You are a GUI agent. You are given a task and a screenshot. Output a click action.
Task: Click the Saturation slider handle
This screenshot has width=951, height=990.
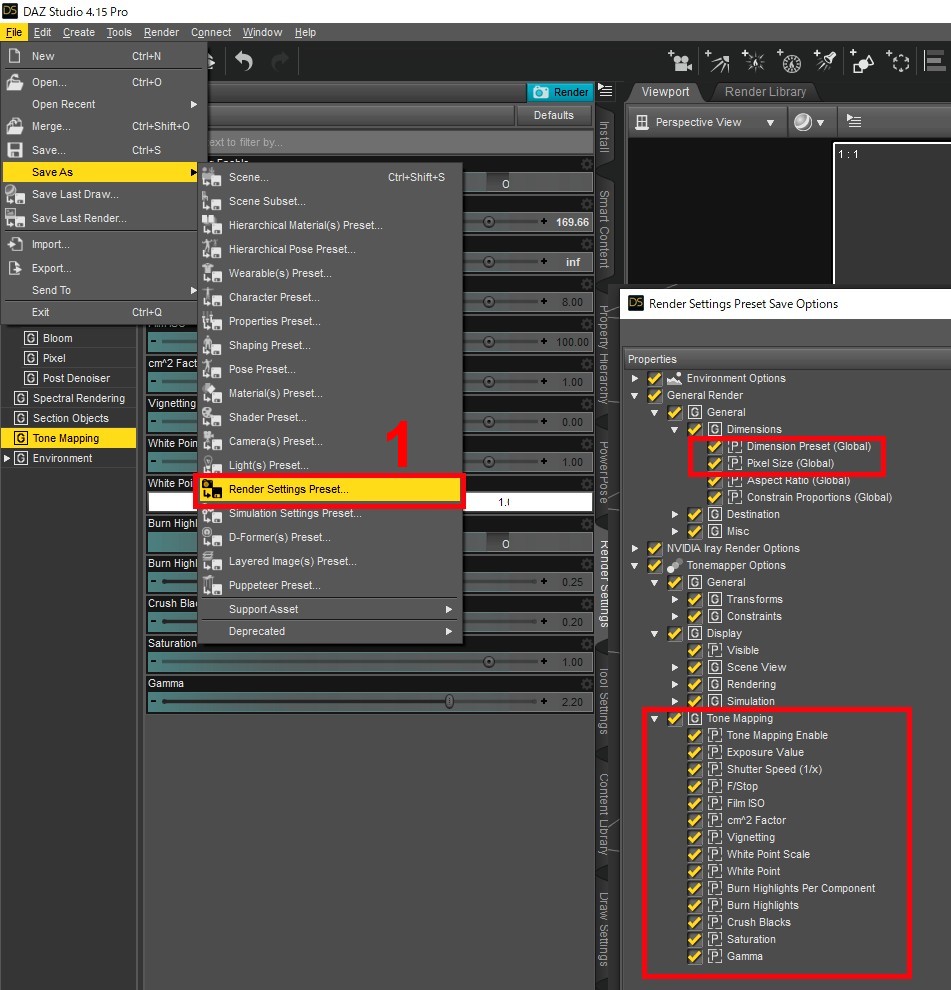pyautogui.click(x=488, y=662)
